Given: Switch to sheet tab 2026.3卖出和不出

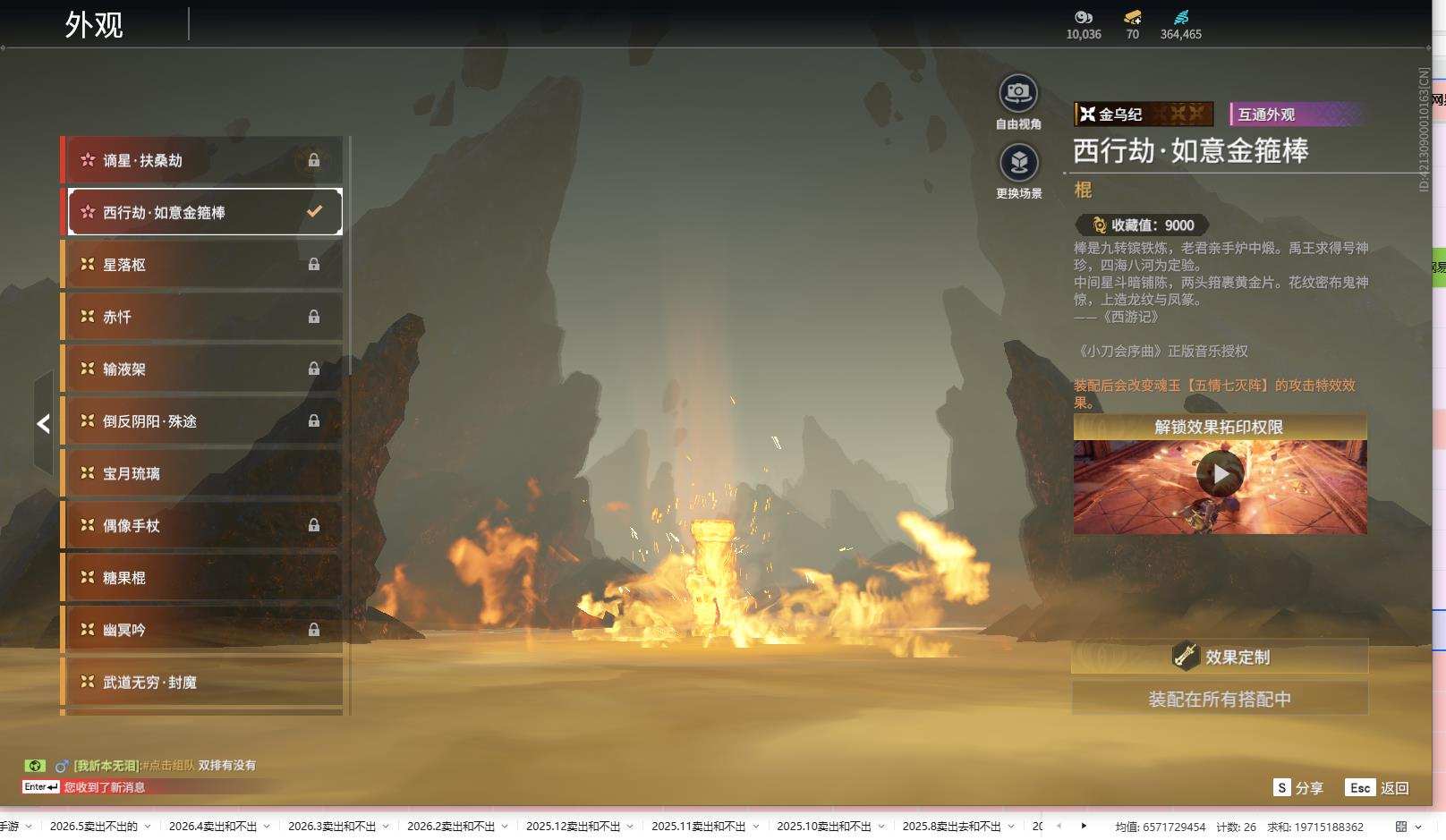Looking at the screenshot, I should point(332,827).
